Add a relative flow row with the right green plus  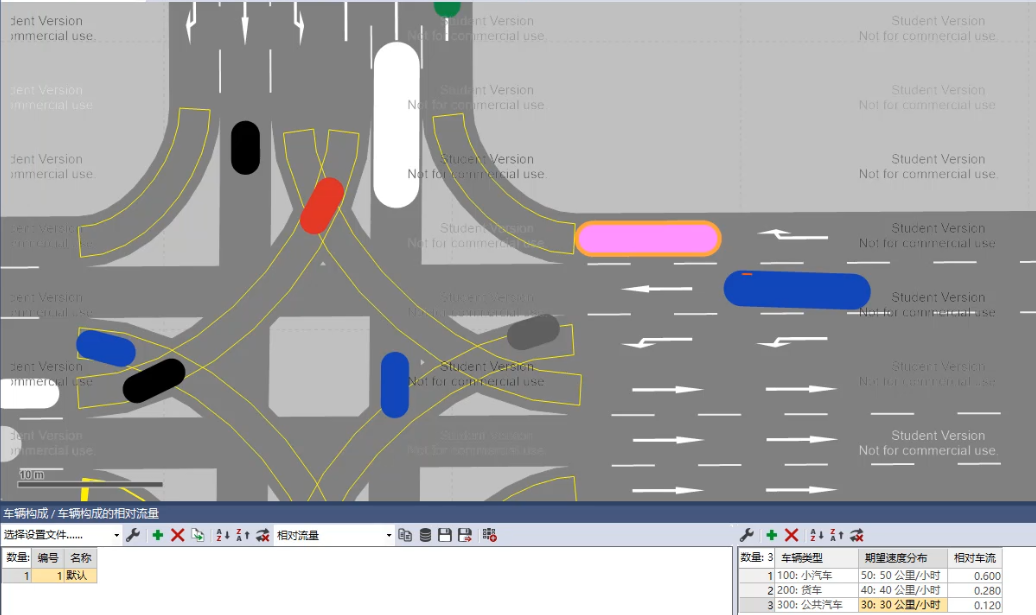[771, 535]
